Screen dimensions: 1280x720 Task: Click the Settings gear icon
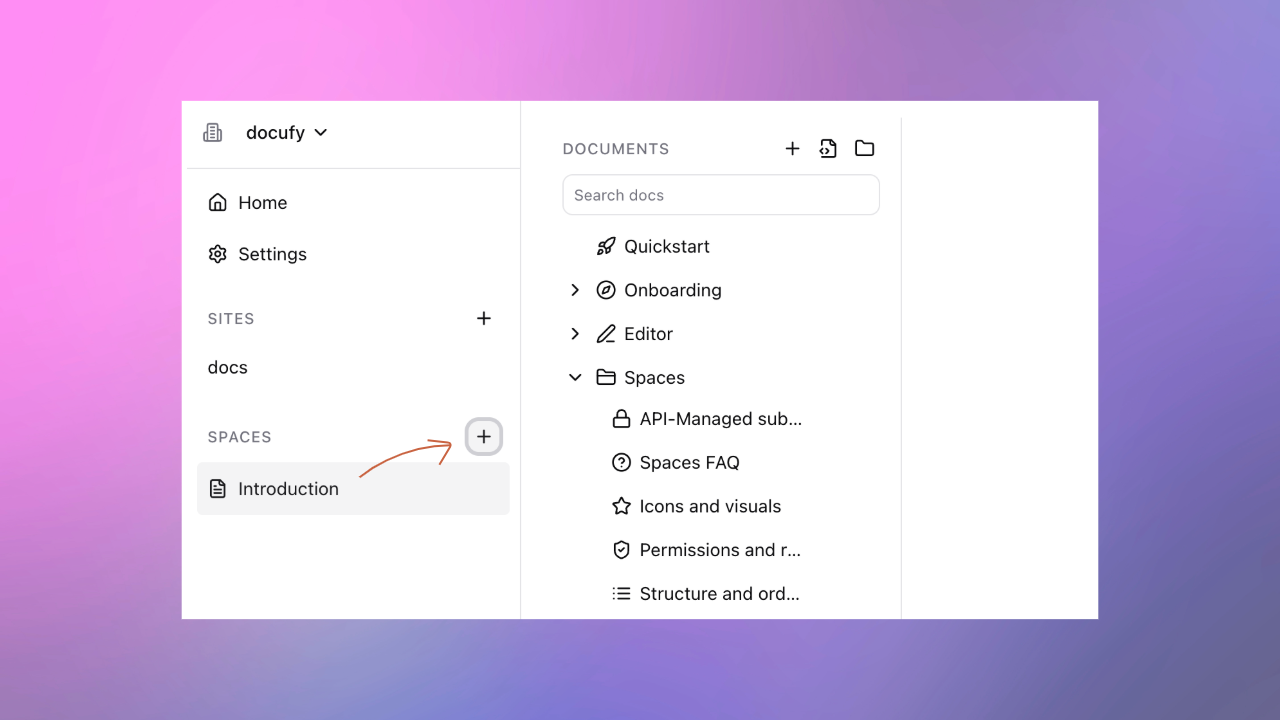[x=217, y=254]
